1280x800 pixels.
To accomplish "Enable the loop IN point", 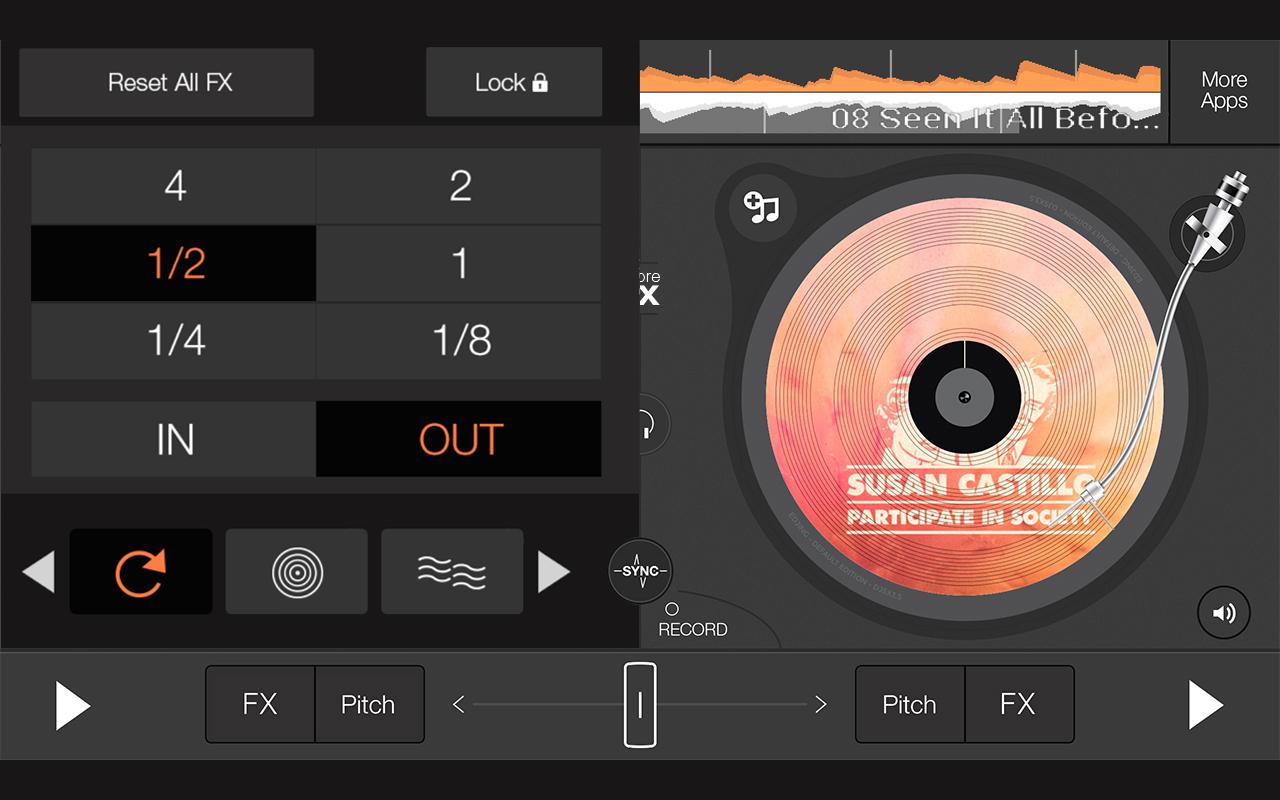I will pos(174,439).
